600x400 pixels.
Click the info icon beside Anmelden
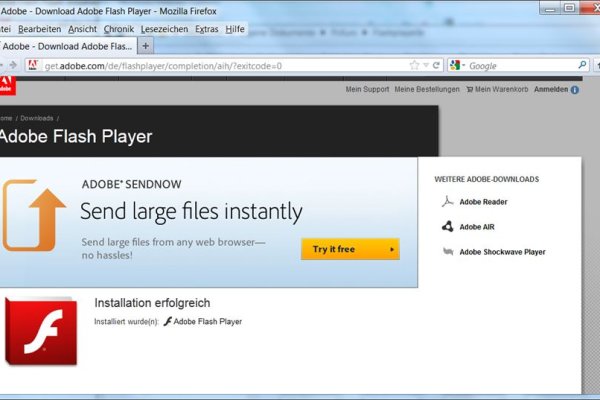[574, 90]
